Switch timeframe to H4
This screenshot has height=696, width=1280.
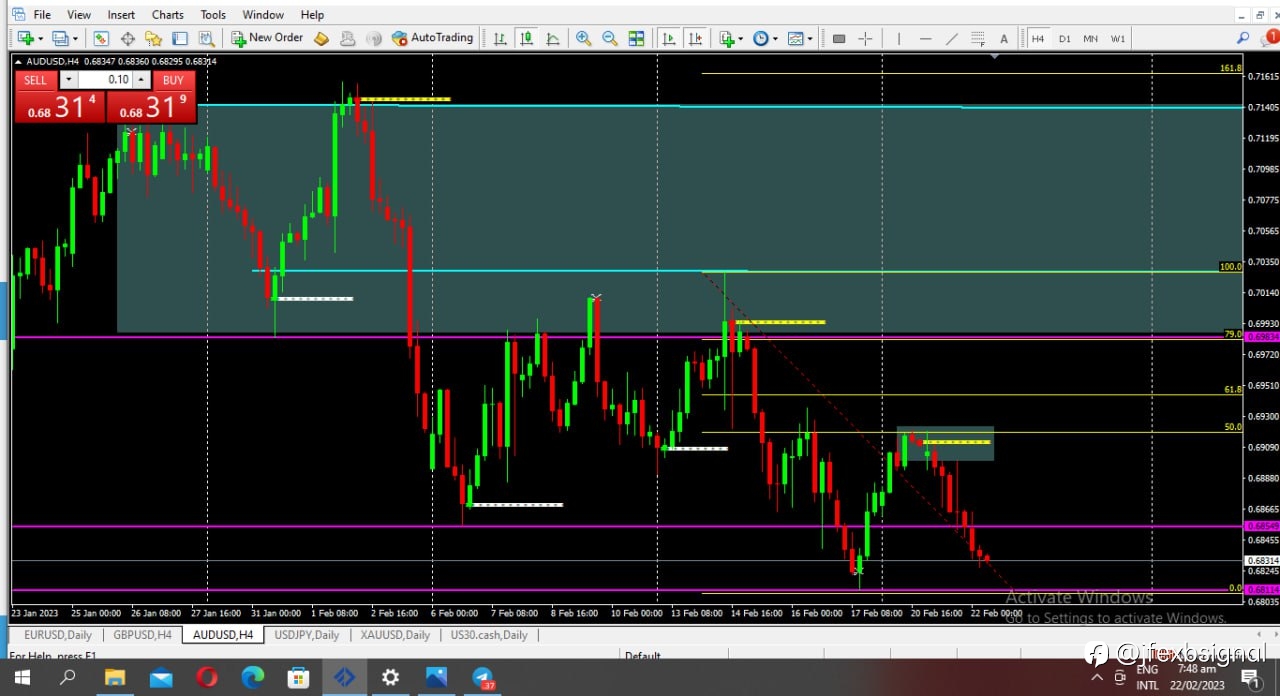[1038, 38]
